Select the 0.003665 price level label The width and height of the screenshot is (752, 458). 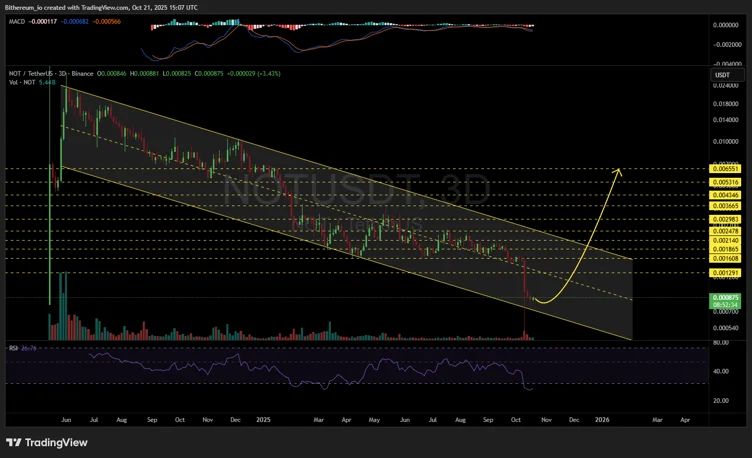coord(721,205)
